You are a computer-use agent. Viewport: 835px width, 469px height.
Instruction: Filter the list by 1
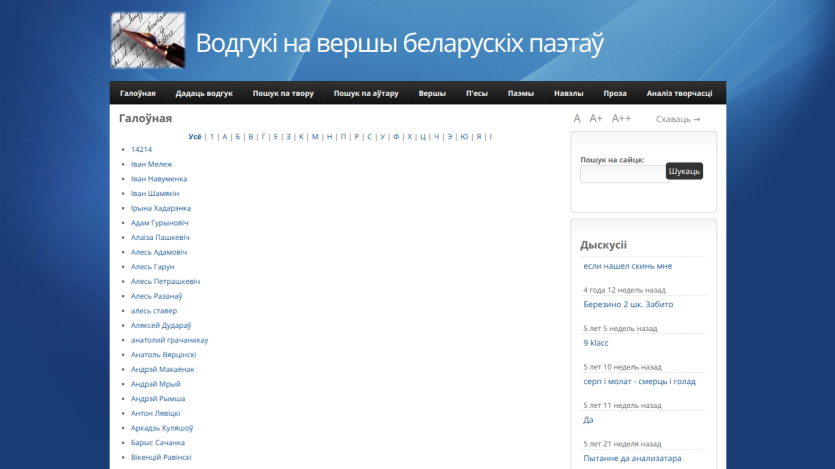point(212,137)
